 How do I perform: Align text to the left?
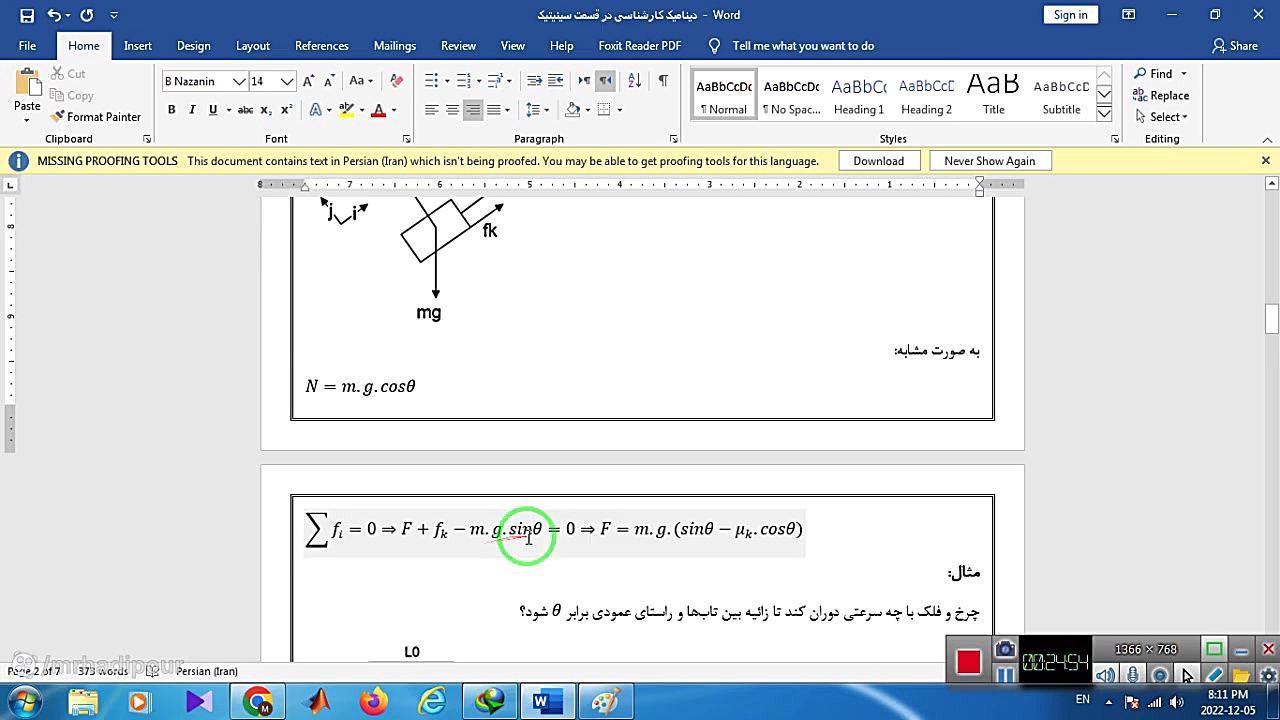pos(431,110)
